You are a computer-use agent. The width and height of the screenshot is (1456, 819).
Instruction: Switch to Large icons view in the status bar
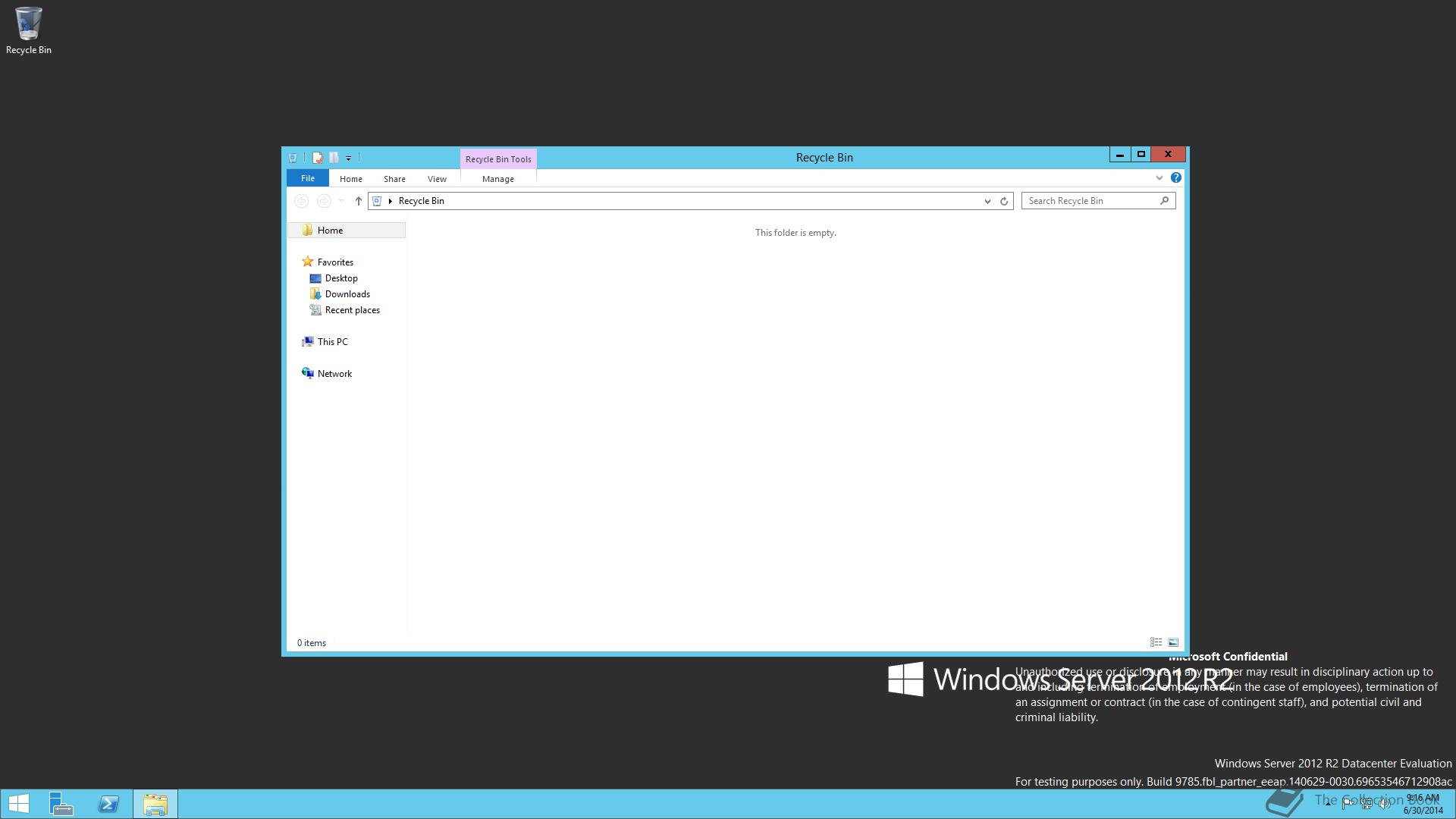point(1173,642)
